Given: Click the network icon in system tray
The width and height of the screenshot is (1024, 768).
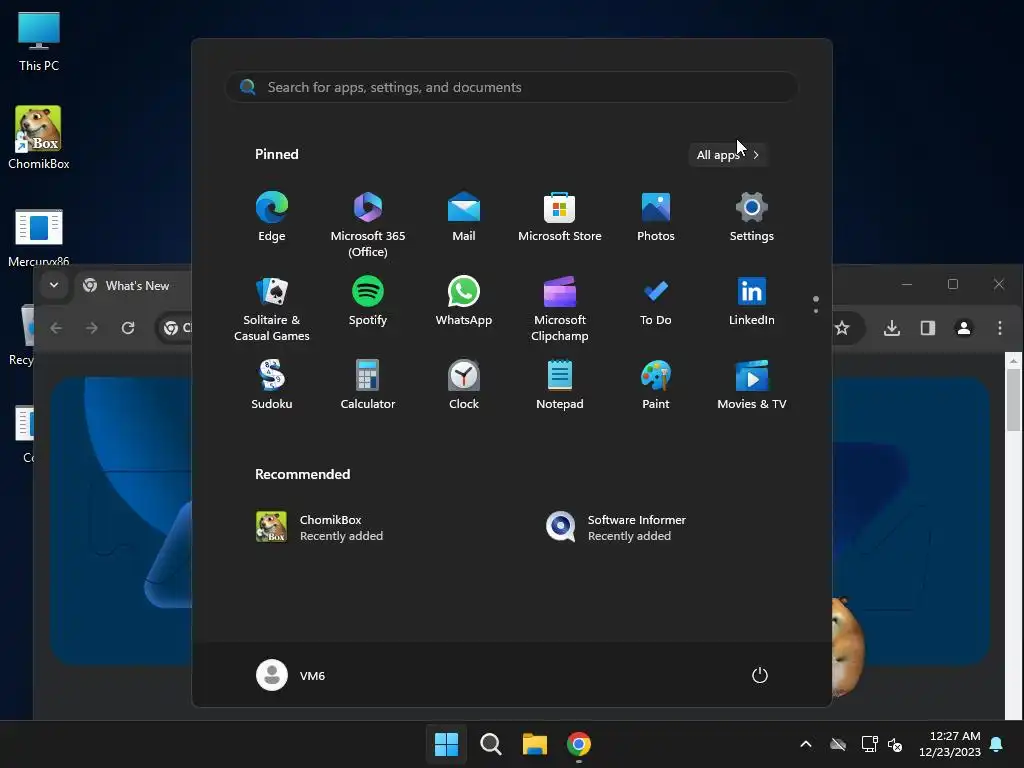Looking at the screenshot, I should 869,744.
